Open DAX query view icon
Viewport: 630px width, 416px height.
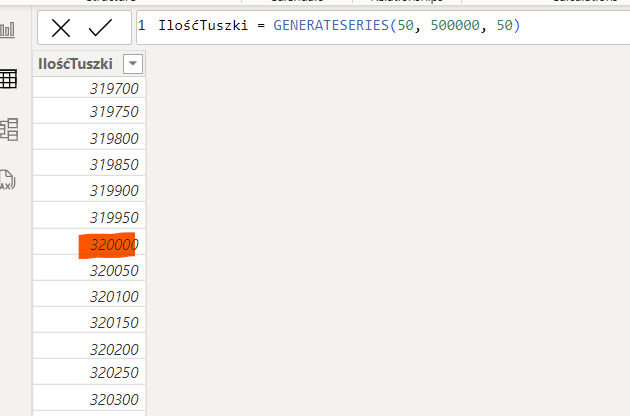[x=7, y=180]
